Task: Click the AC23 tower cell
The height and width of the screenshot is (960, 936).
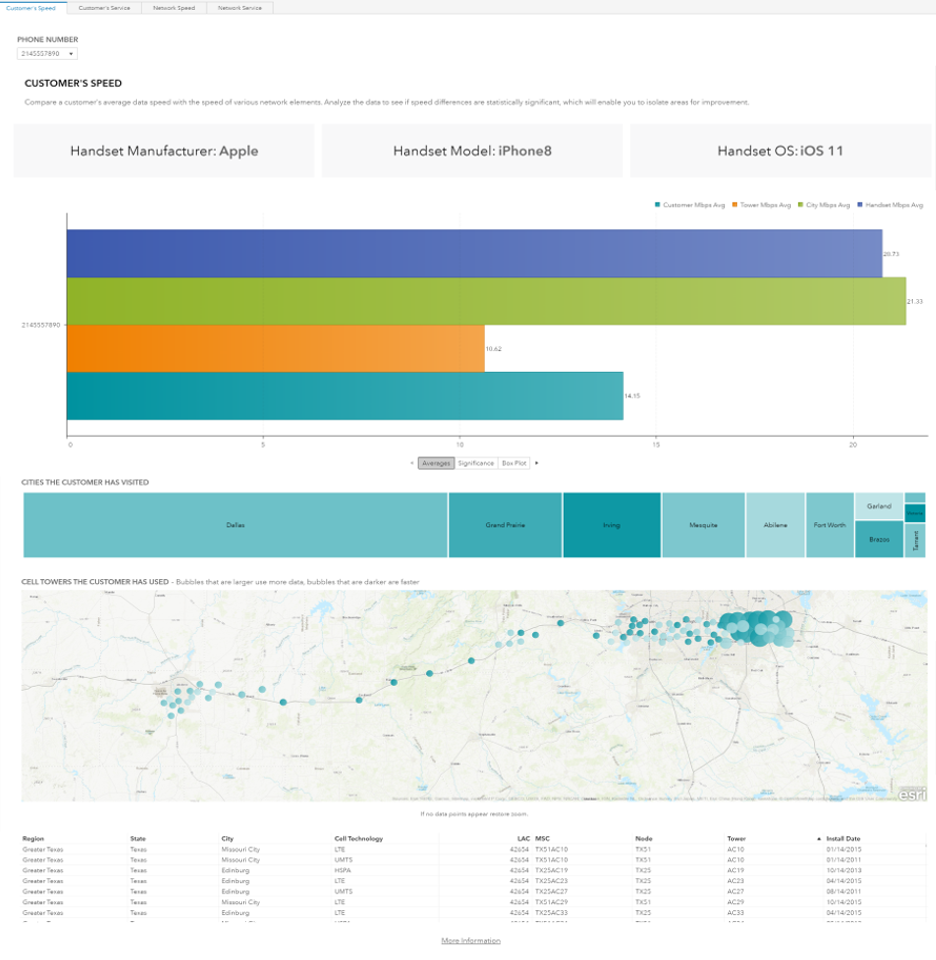Action: [x=735, y=881]
